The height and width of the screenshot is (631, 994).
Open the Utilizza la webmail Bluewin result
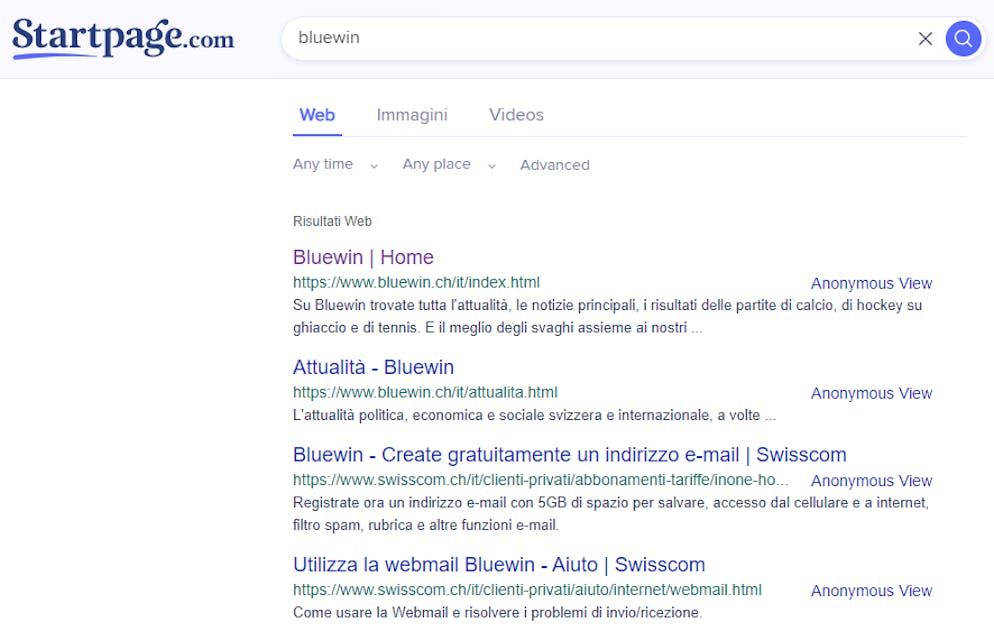499,564
